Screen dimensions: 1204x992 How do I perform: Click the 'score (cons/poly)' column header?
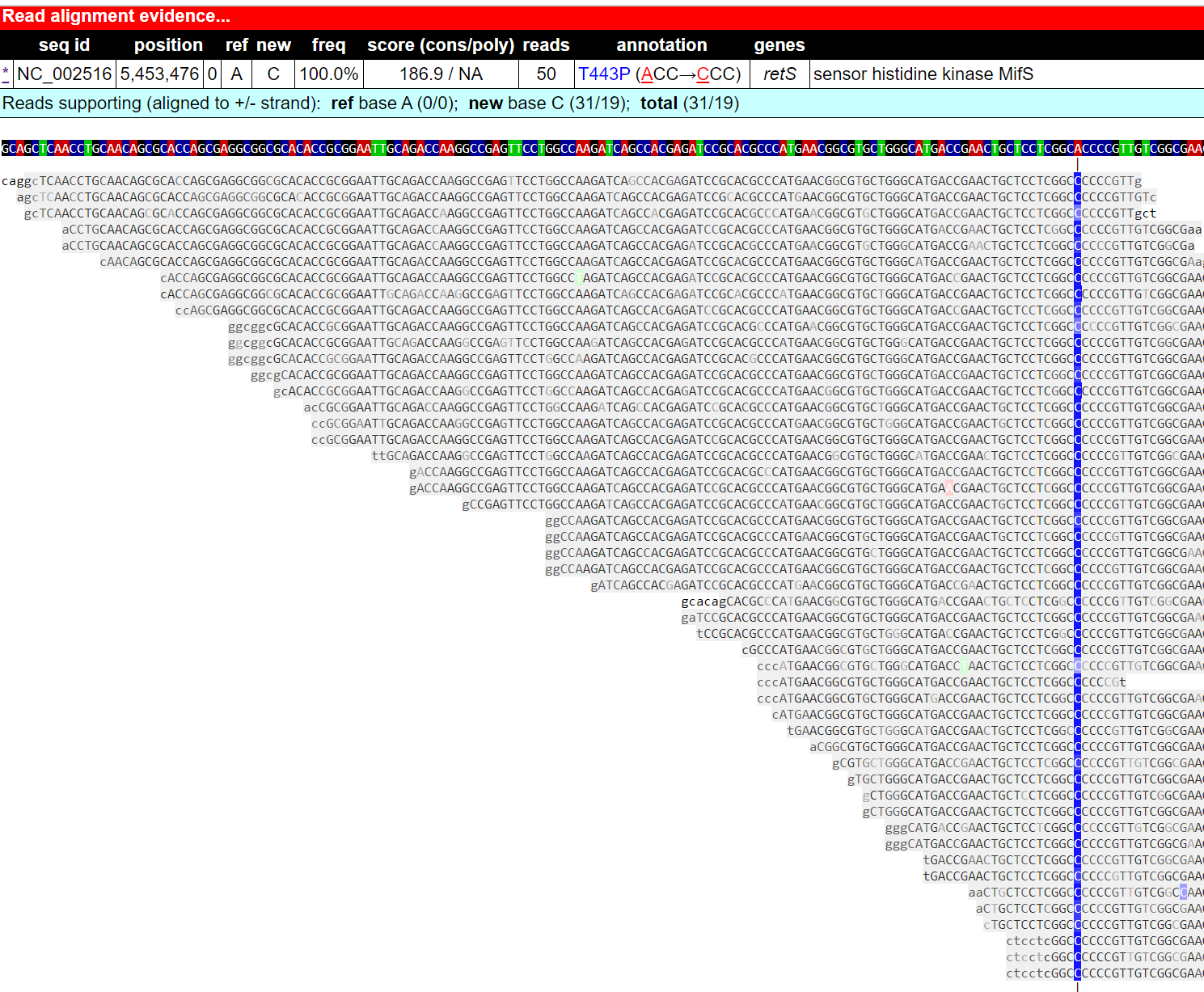(441, 45)
